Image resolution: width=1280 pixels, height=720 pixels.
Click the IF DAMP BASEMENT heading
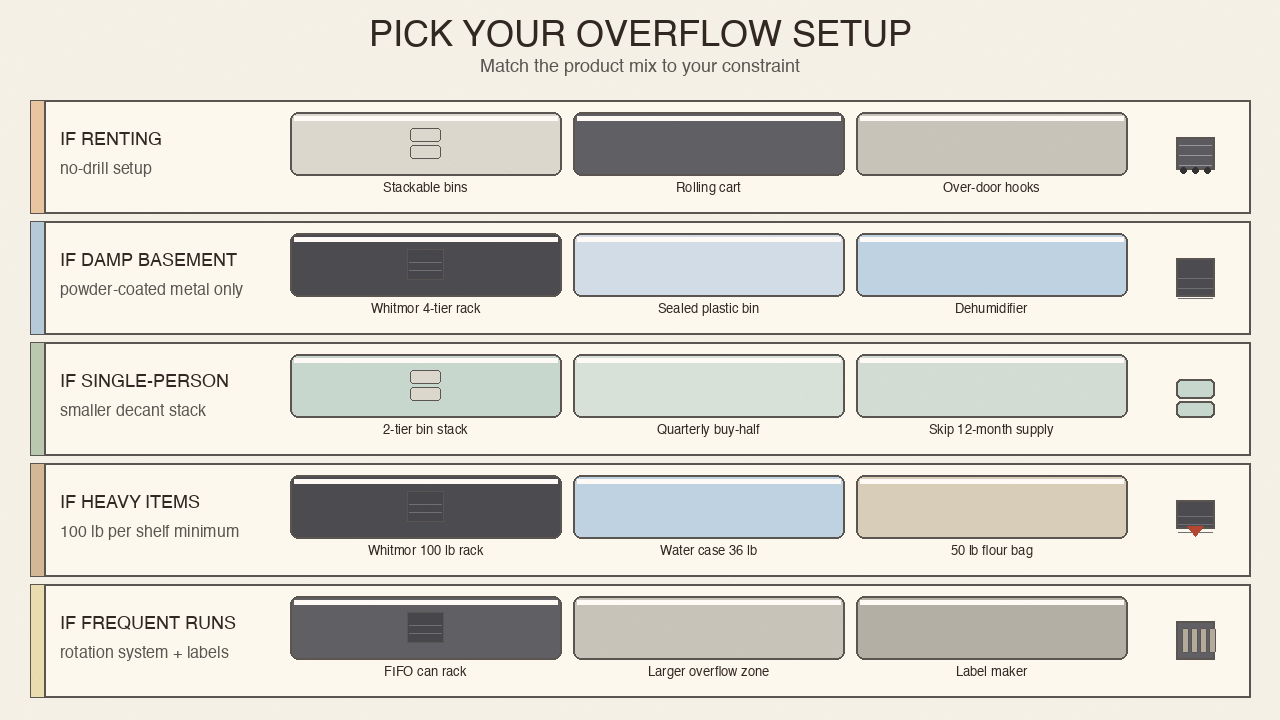coord(148,260)
